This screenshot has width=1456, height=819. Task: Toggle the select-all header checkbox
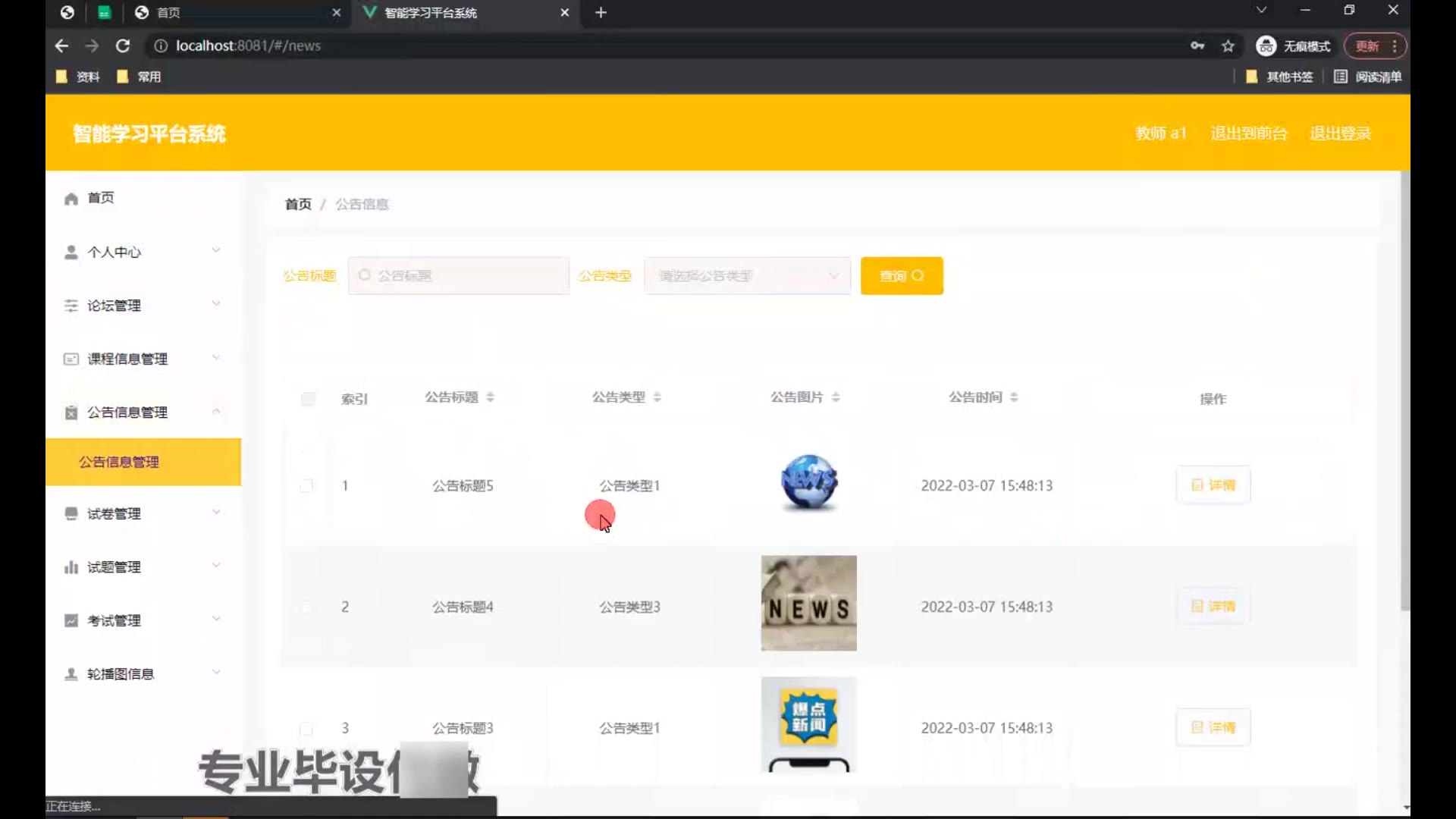(308, 399)
